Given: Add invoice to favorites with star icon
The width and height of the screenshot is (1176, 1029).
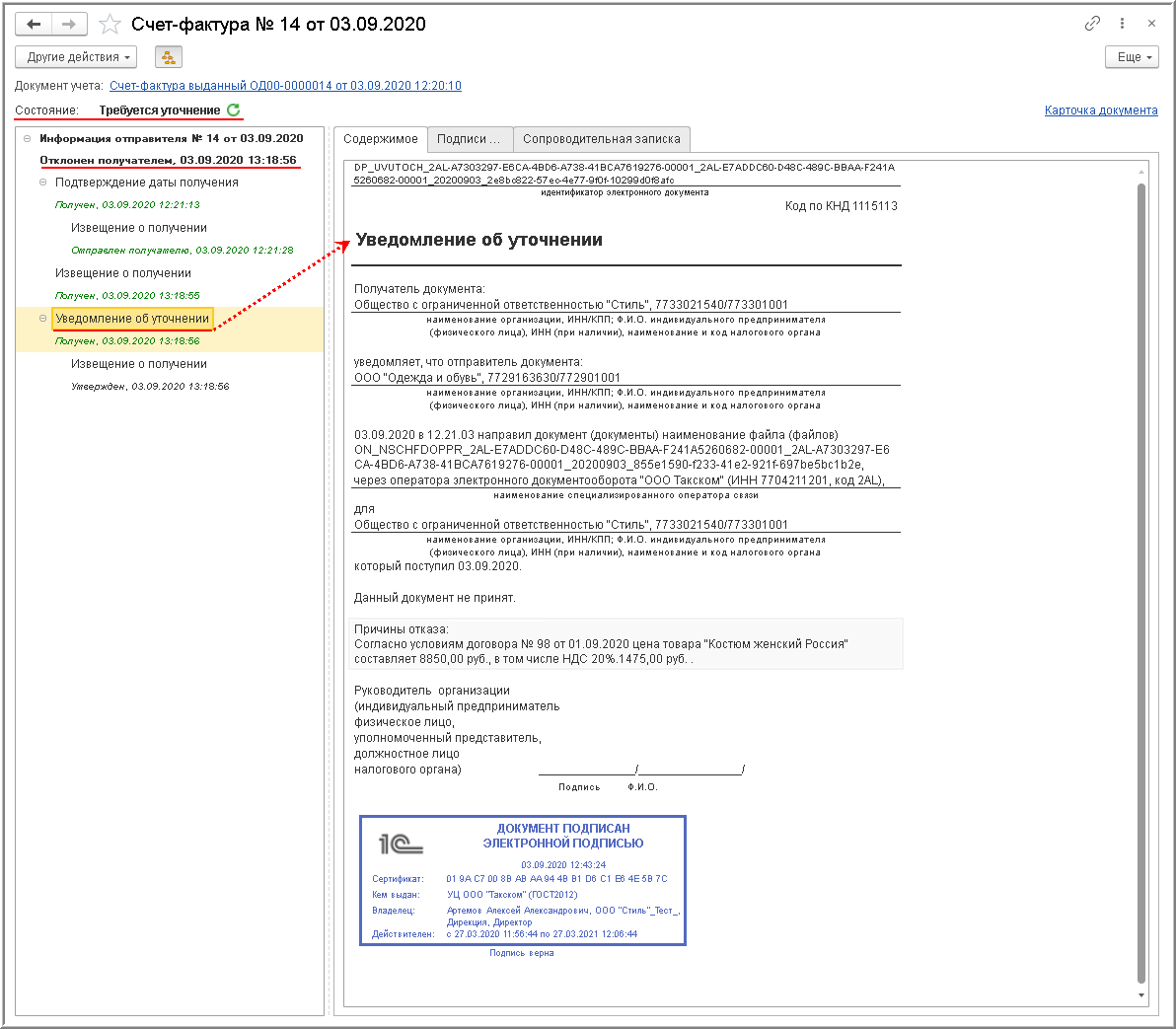Looking at the screenshot, I should pyautogui.click(x=110, y=24).
